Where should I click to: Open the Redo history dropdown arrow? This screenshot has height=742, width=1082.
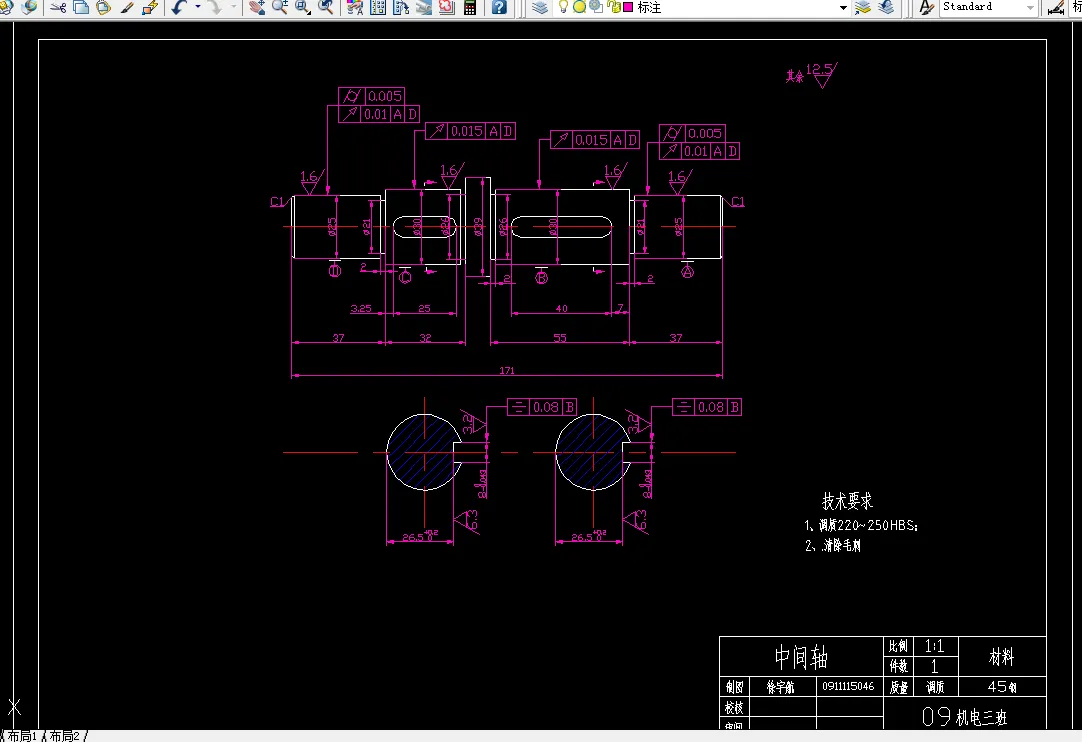233,8
